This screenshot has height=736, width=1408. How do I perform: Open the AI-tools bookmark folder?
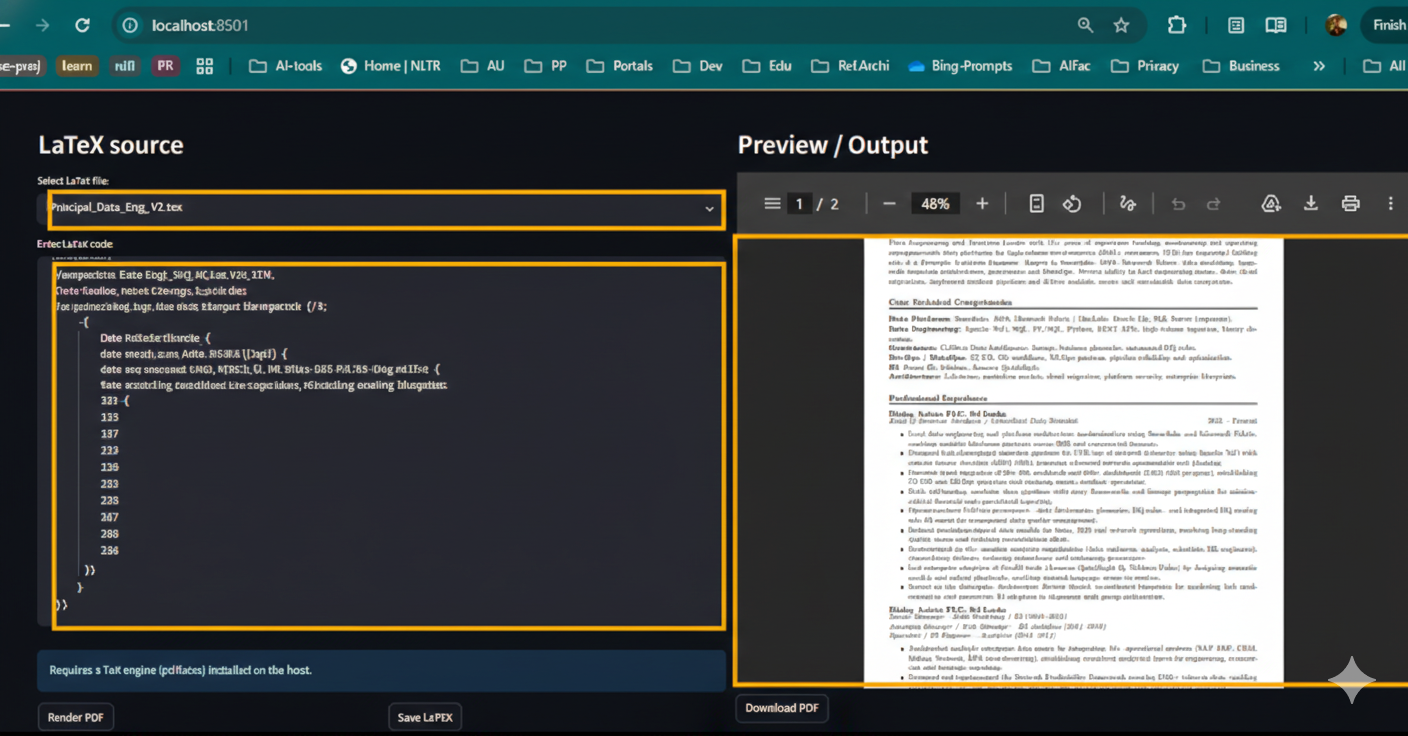point(286,66)
